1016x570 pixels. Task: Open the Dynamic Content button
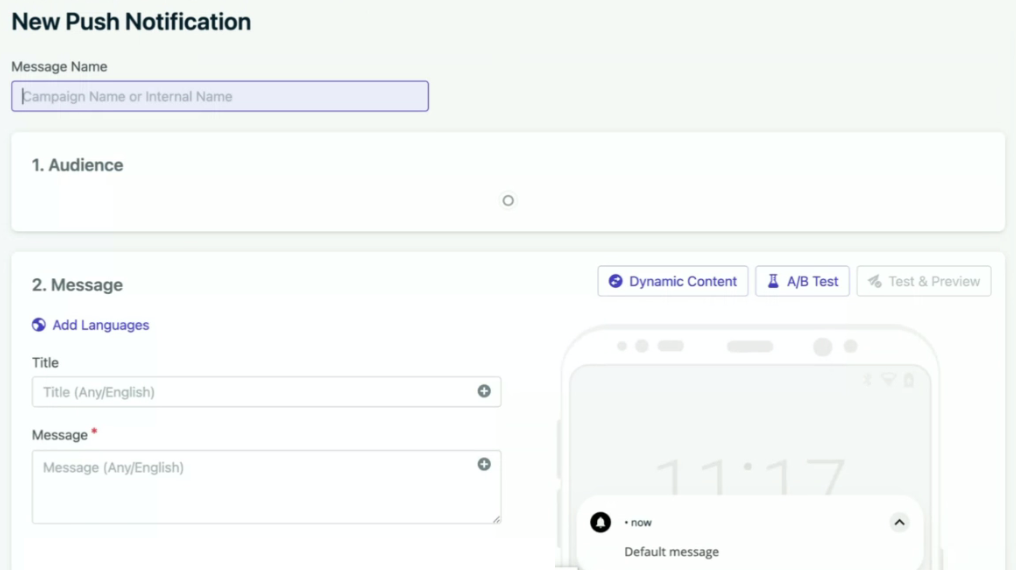pos(673,281)
